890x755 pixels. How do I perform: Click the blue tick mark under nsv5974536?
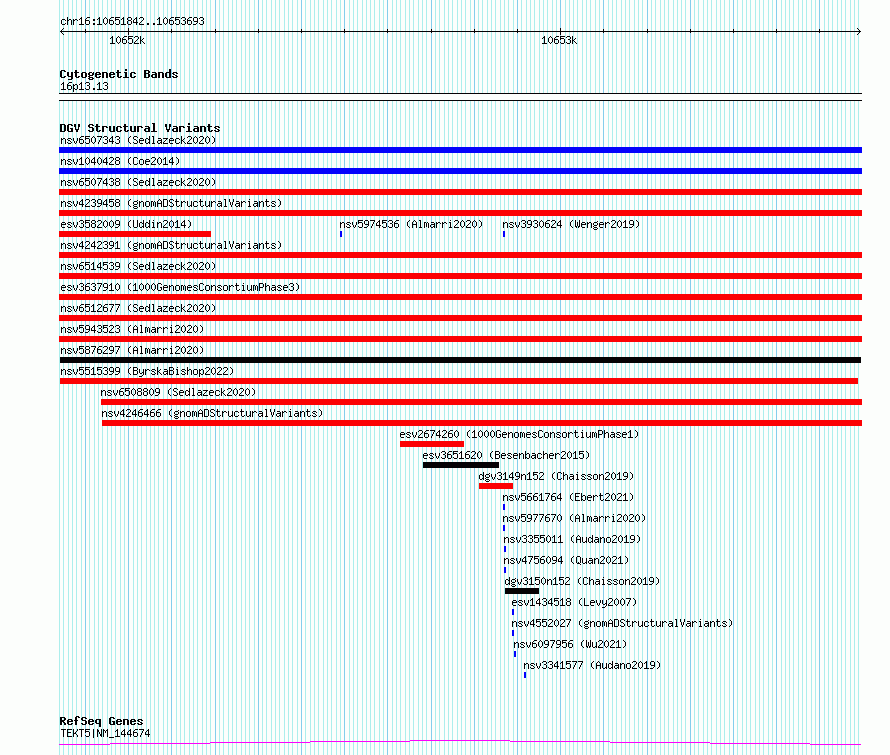tap(341, 234)
